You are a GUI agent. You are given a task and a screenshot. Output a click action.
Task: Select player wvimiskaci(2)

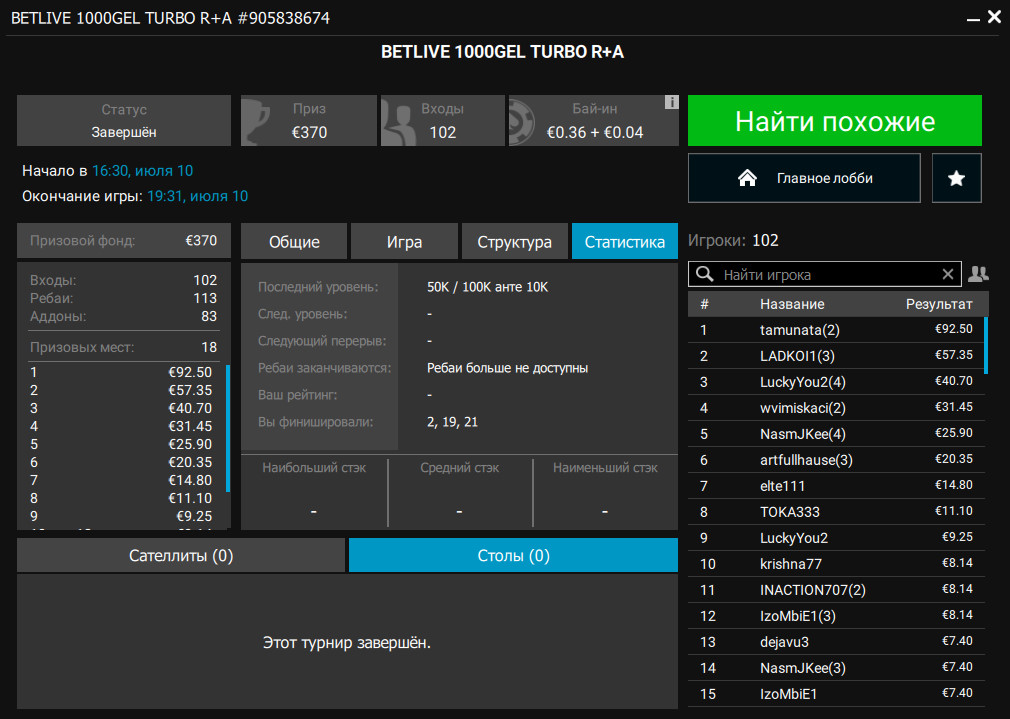[x=836, y=408]
